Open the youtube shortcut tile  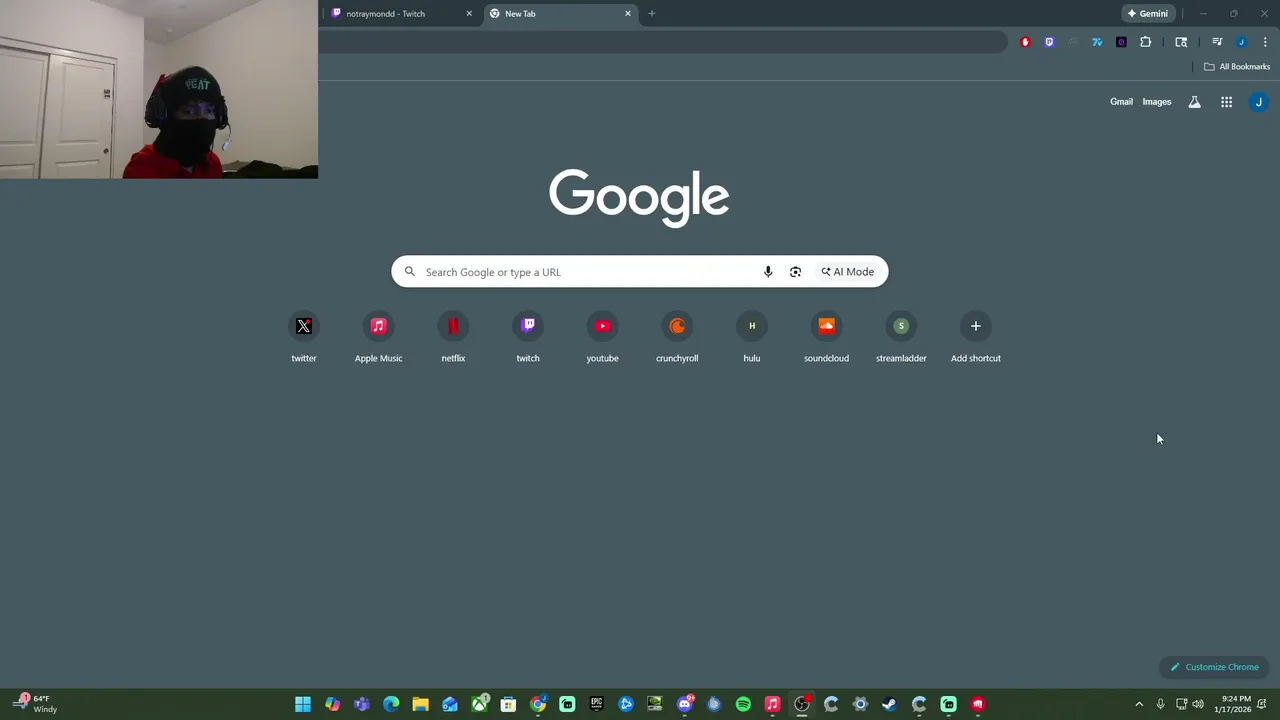tap(602, 338)
